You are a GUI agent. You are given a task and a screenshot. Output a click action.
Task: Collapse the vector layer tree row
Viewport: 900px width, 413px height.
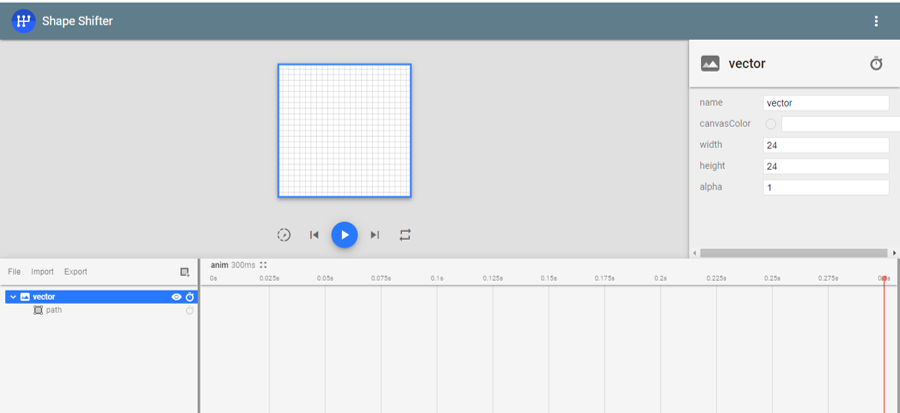[x=13, y=297]
